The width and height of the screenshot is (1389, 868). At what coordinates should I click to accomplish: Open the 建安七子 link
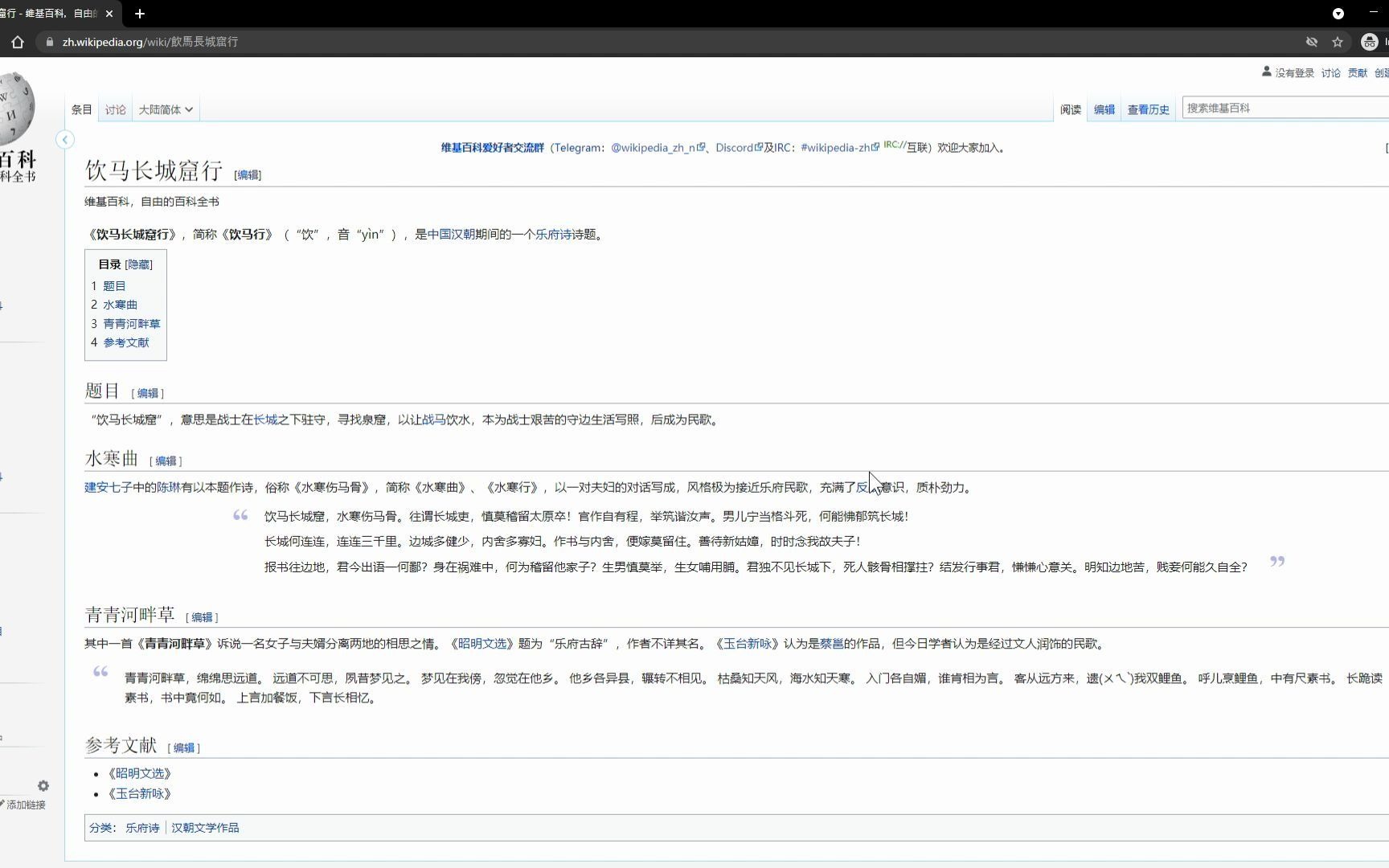pos(109,487)
